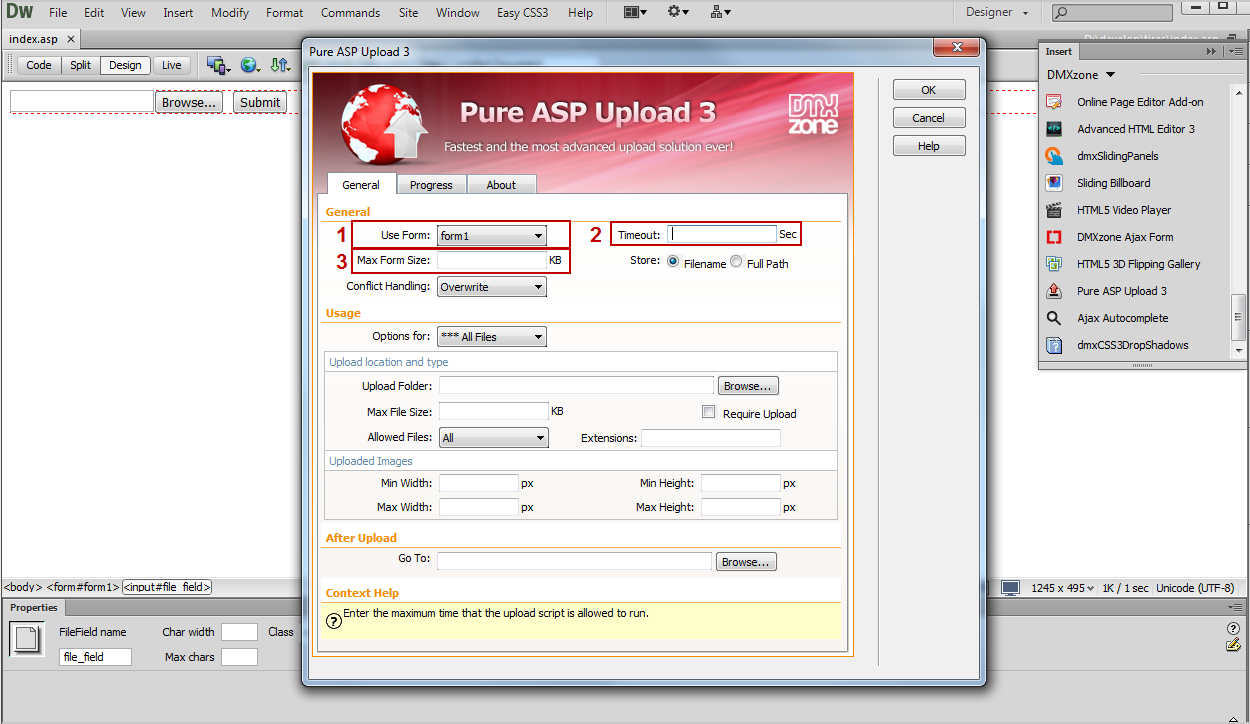
Task: Select the DMXzone Ajax Form icon
Action: point(1054,237)
